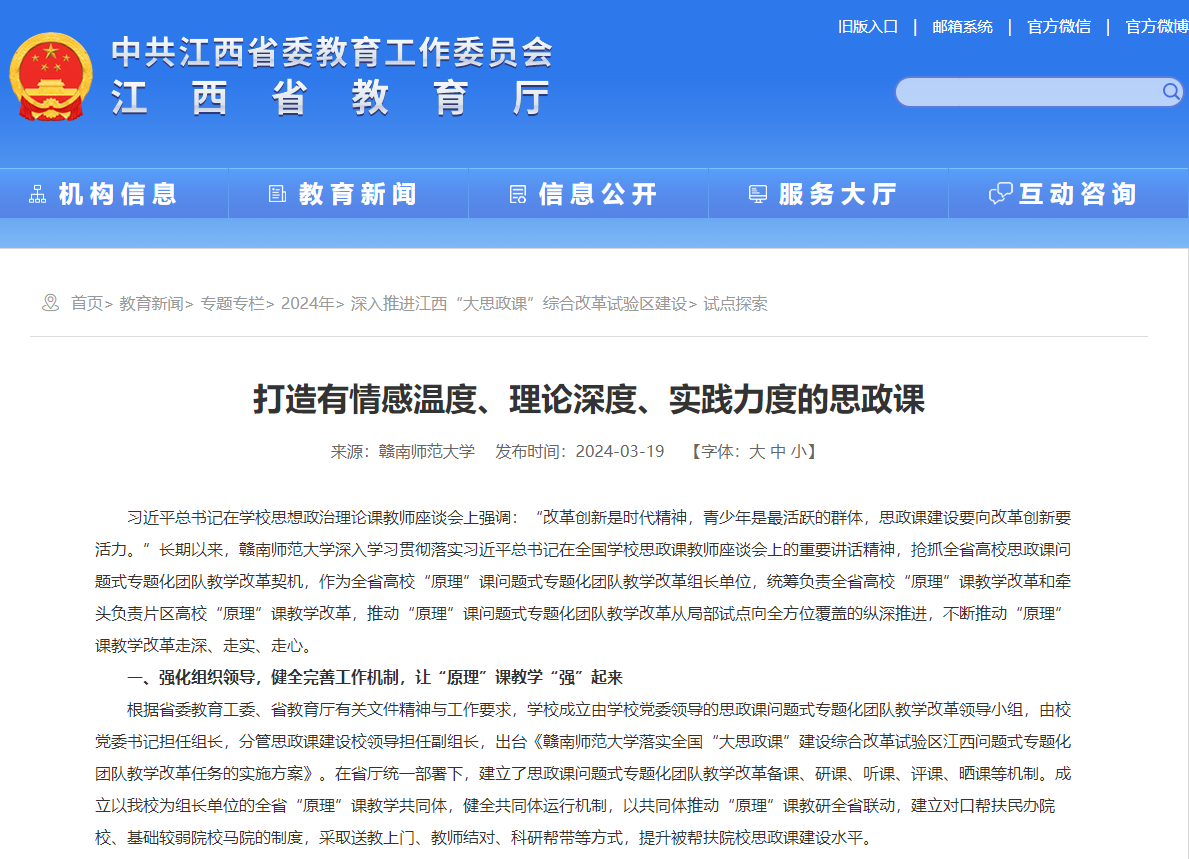Screen dimensions: 1189x859
Task: Set font size to 小 (small)
Action: point(798,451)
